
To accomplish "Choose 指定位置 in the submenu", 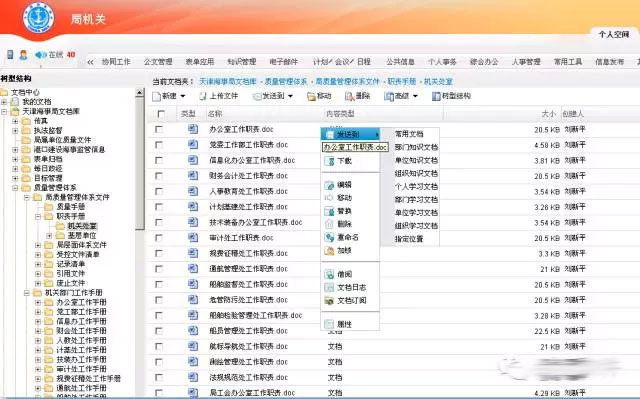I will (409, 239).
